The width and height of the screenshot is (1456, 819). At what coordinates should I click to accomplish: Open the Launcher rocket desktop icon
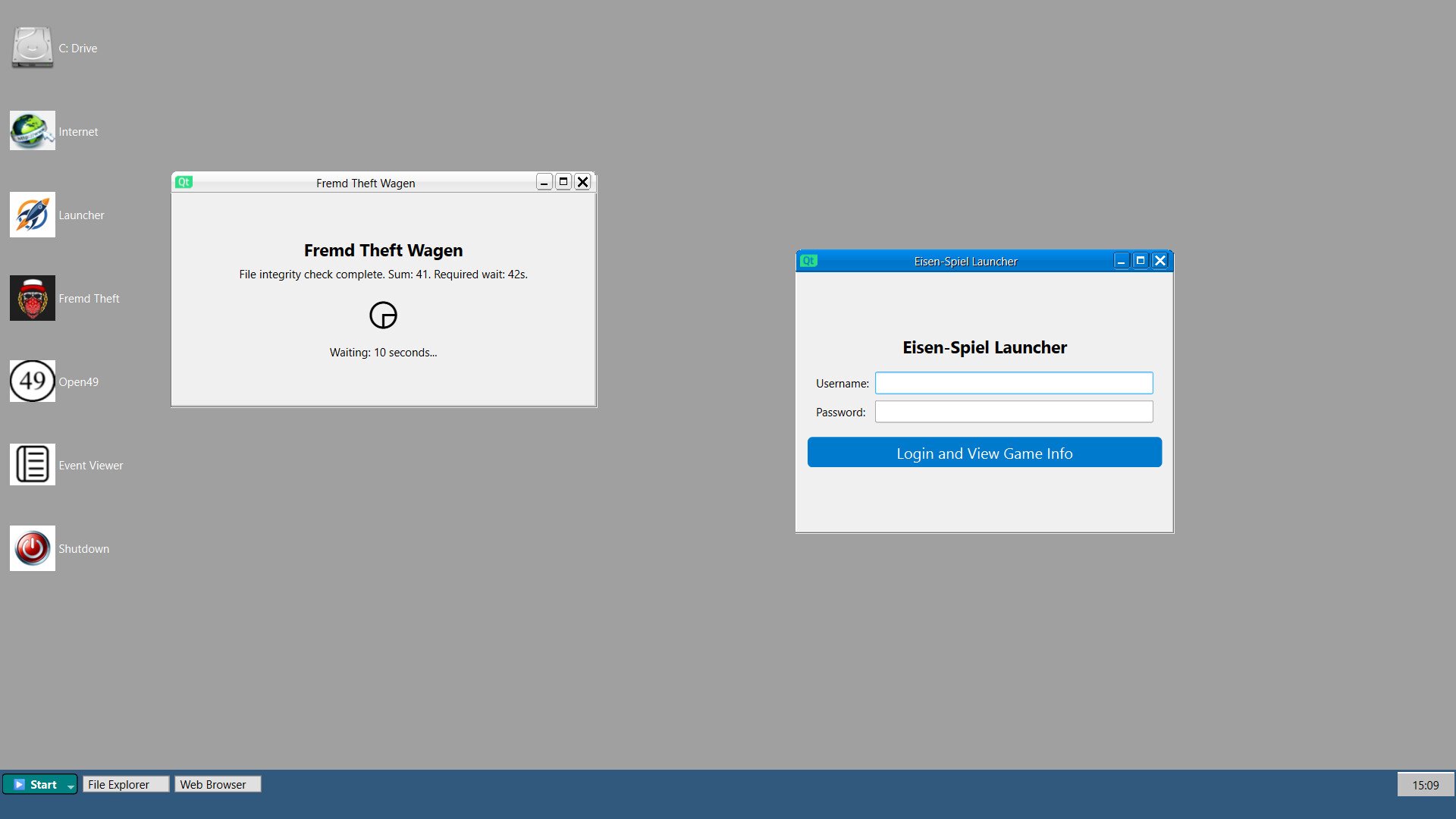tap(33, 215)
